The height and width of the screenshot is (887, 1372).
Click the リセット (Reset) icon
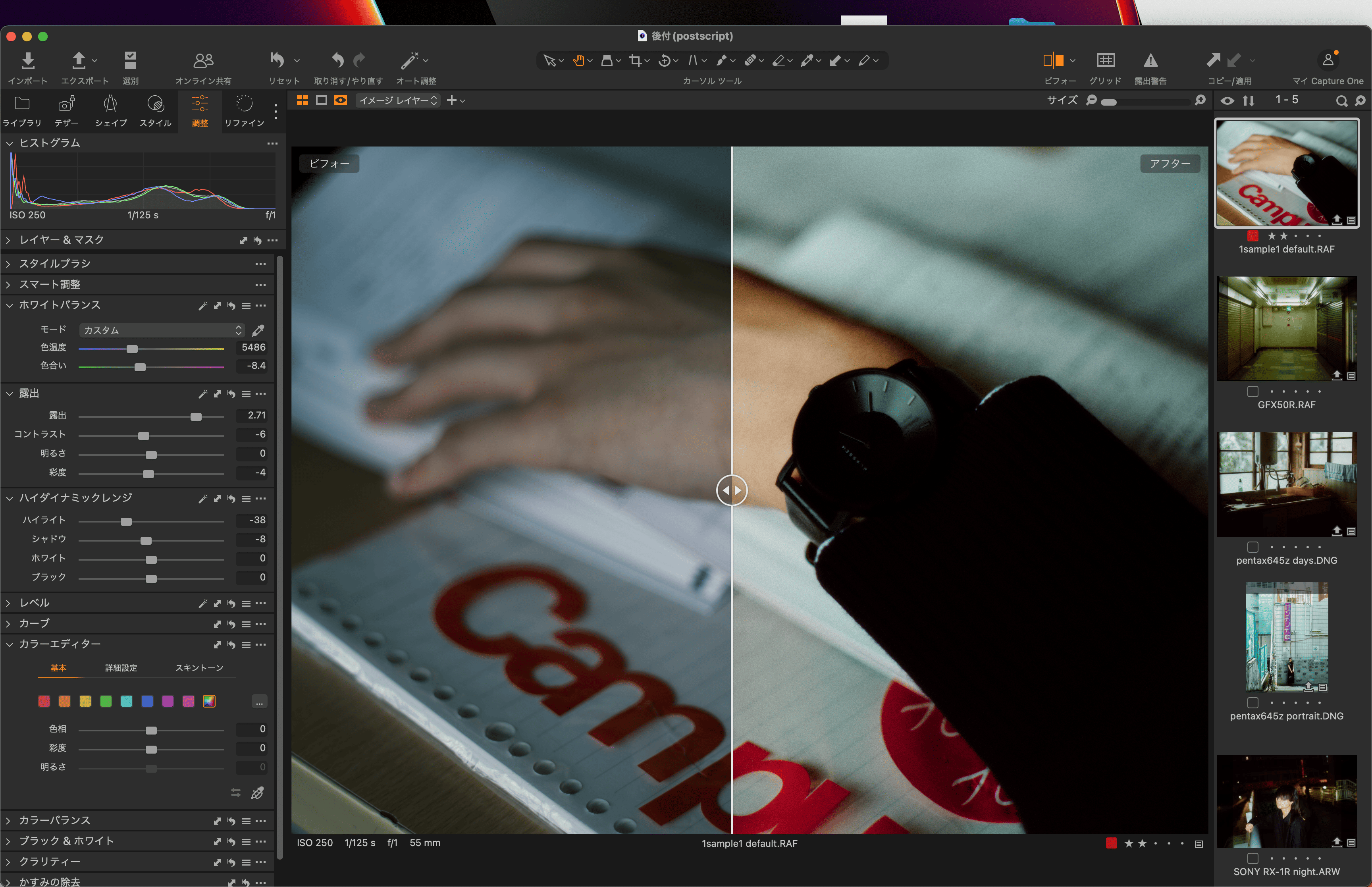[277, 60]
